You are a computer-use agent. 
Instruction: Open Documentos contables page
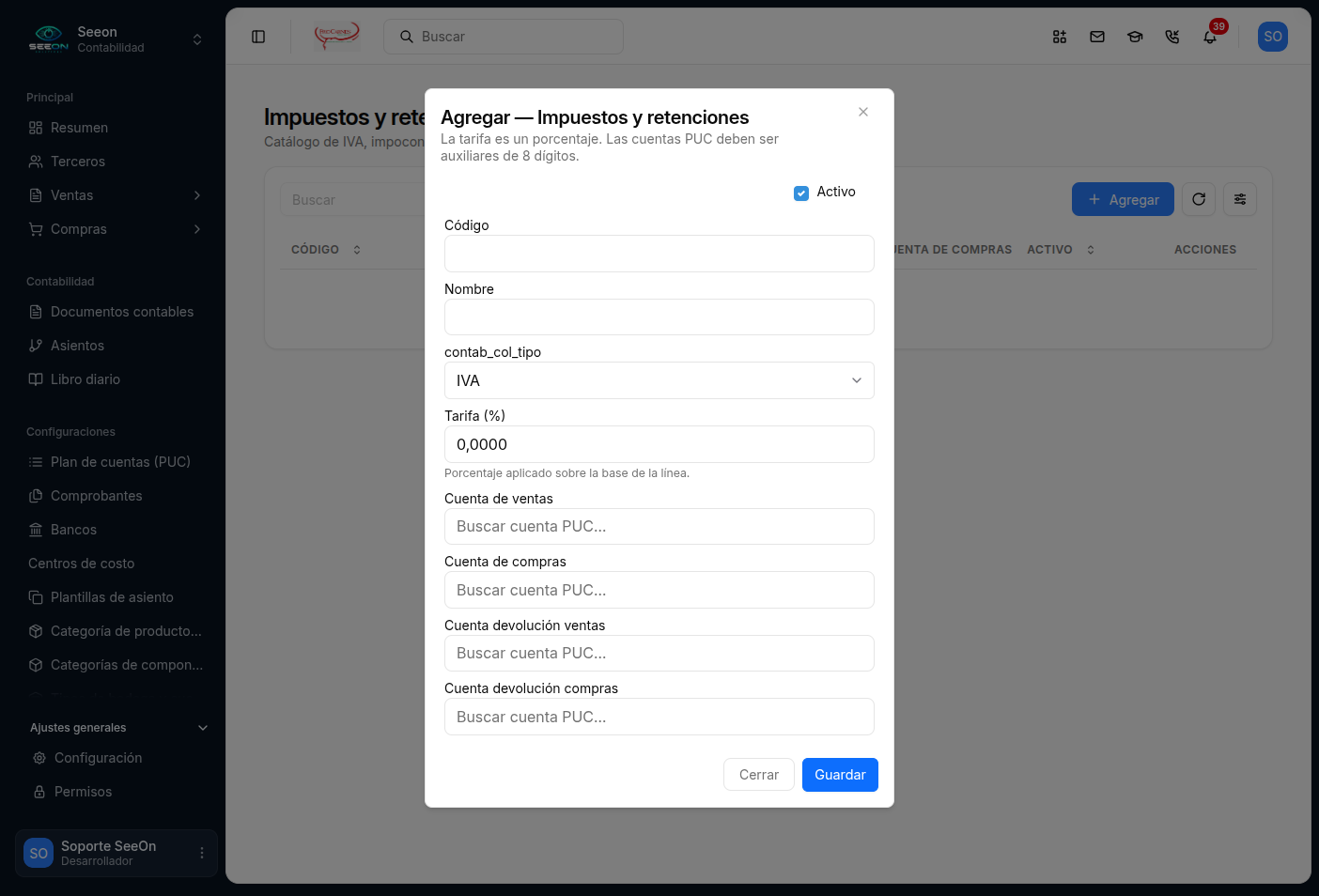(x=116, y=312)
